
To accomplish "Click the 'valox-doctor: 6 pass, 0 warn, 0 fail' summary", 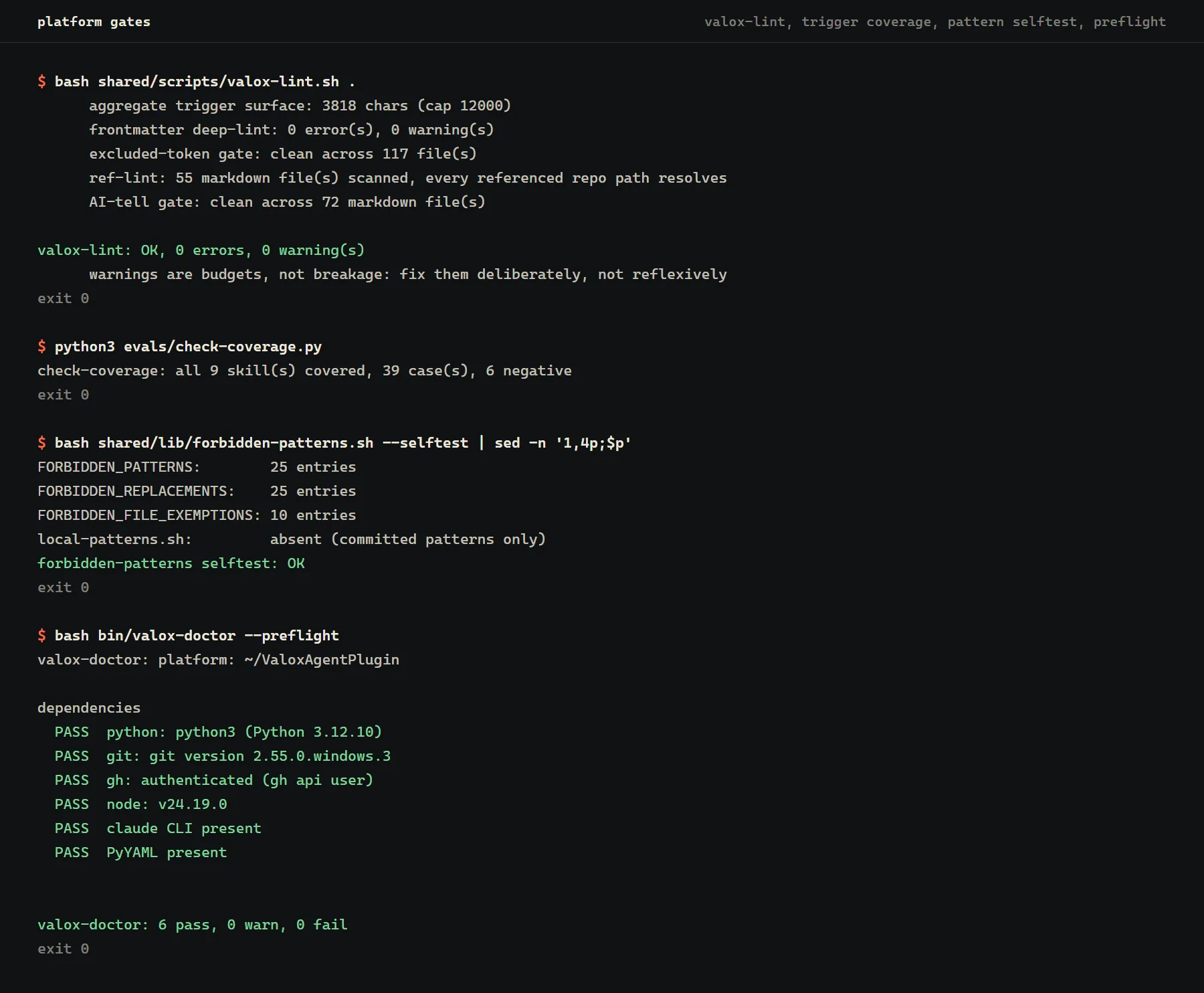I will (x=193, y=925).
